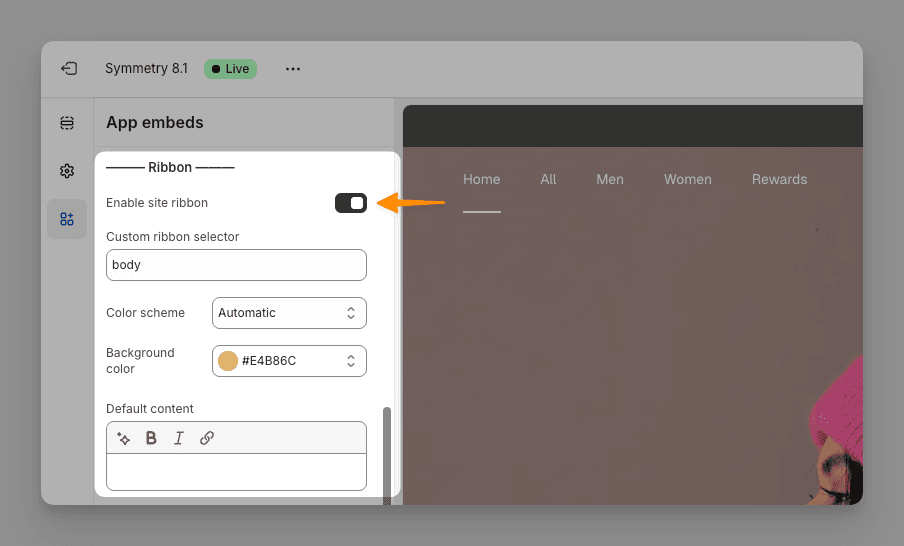Expand the Background color #E4B86C dropdown
Screen dimensions: 904x546
tap(289, 361)
